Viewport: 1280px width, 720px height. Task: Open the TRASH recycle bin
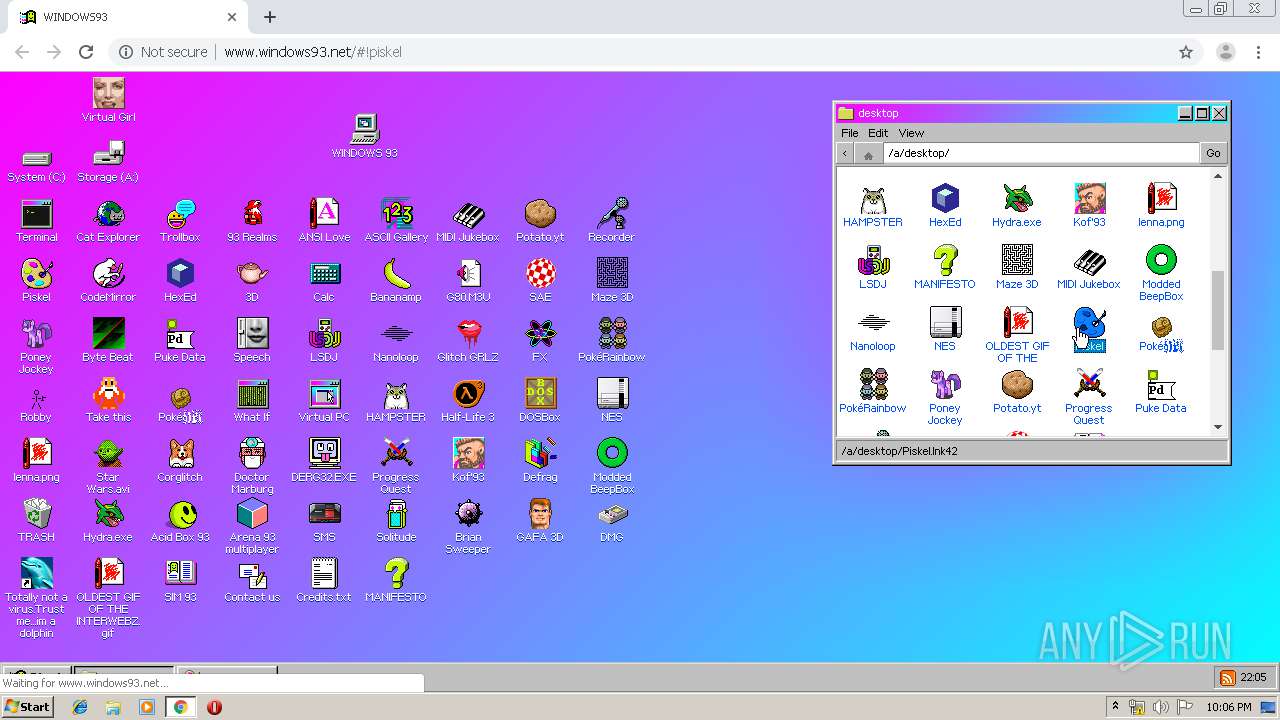tap(37, 521)
